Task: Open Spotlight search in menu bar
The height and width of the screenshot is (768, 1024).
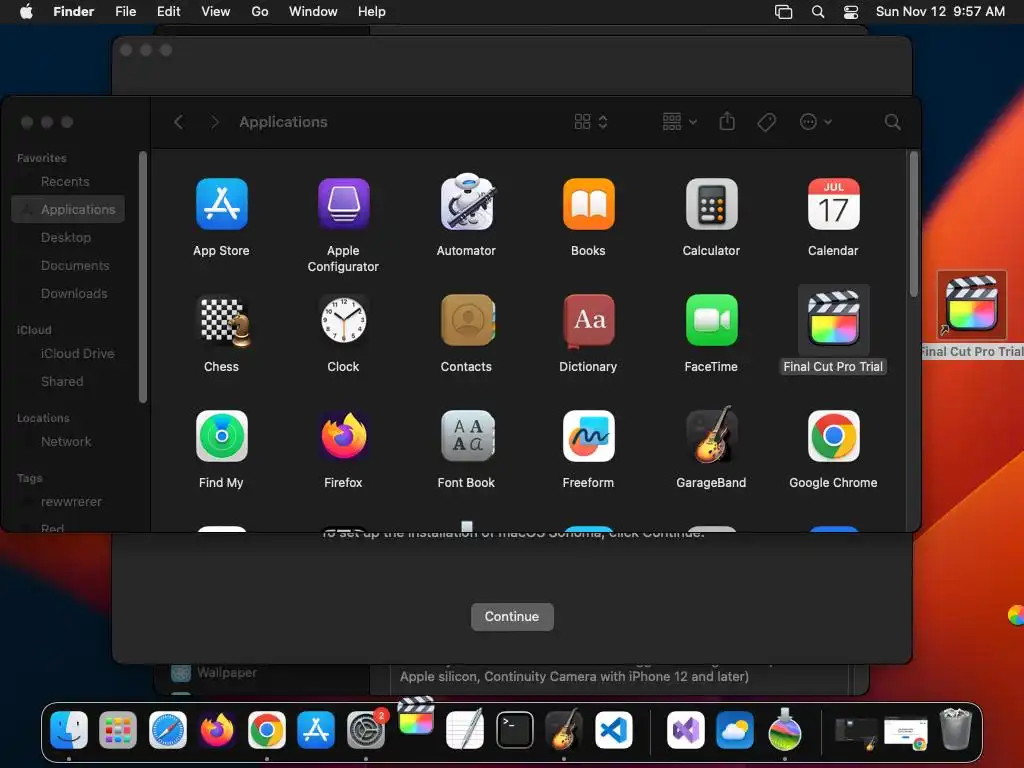Action: tap(818, 12)
